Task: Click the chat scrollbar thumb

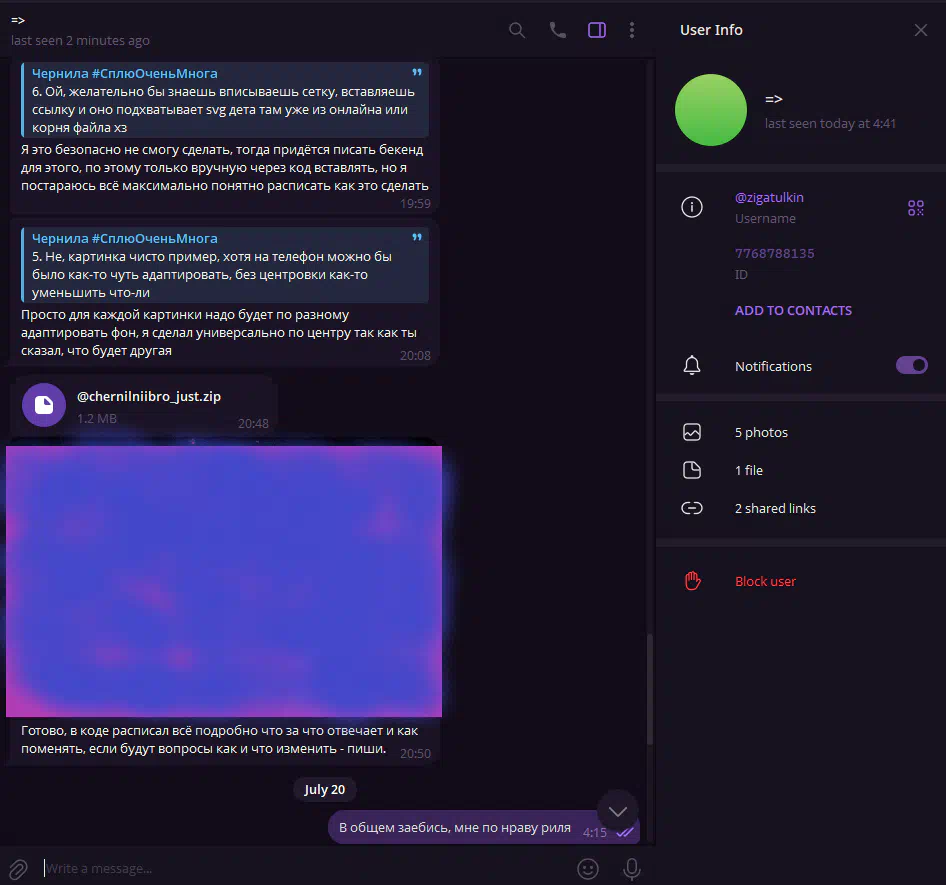Action: [650, 689]
